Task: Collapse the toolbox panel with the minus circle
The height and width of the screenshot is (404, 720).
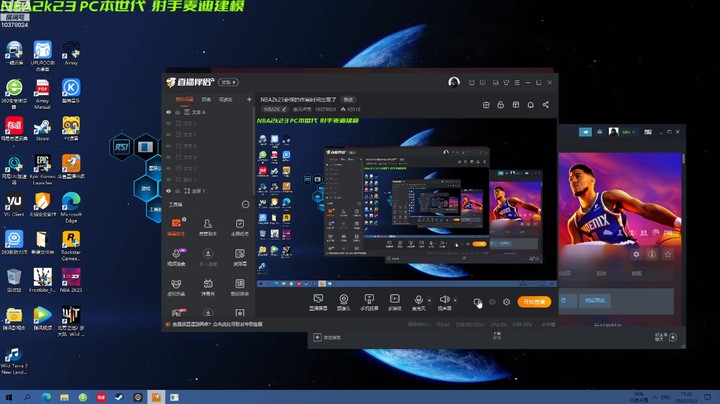Action: [x=246, y=204]
